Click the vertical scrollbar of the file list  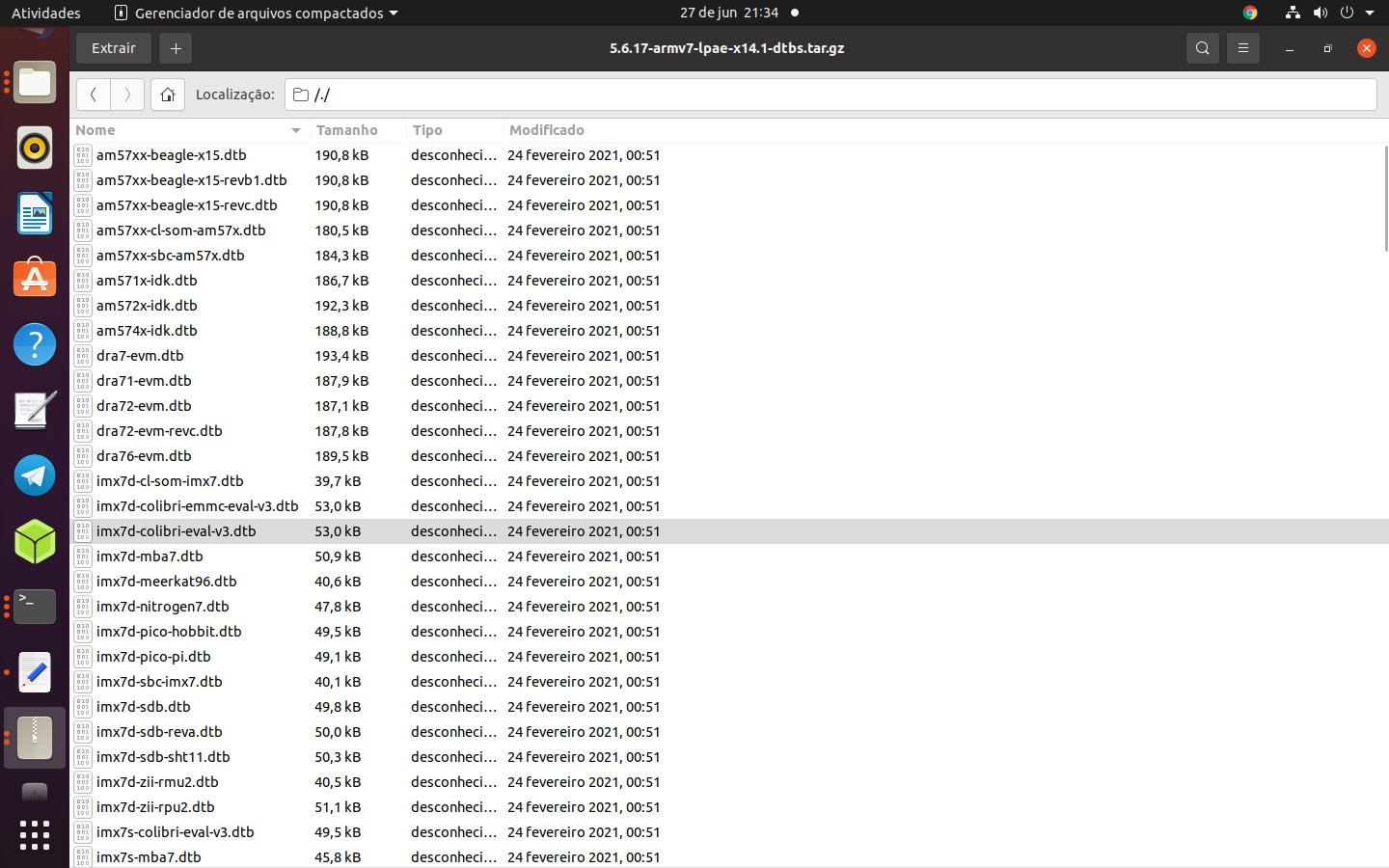click(x=1385, y=199)
